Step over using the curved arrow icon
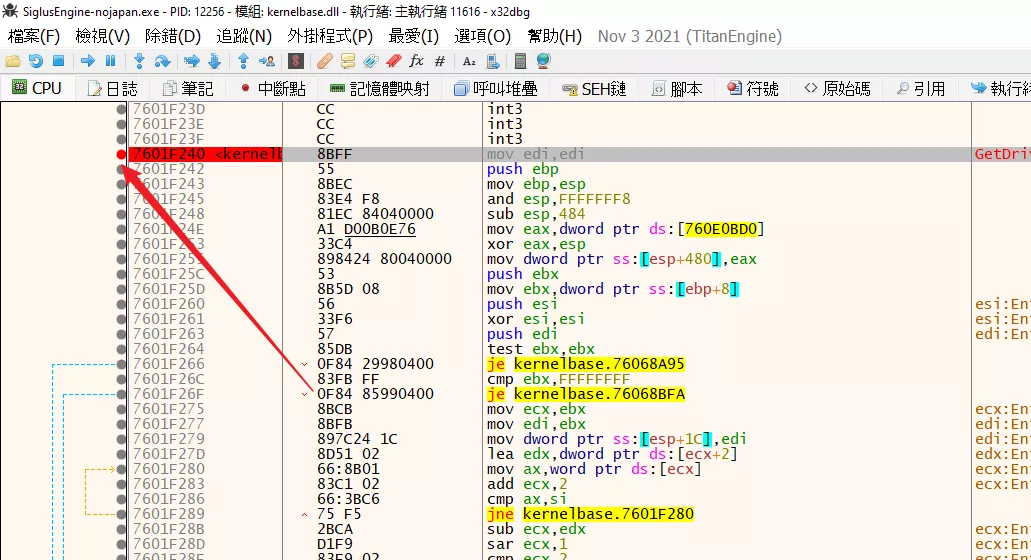 (162, 62)
